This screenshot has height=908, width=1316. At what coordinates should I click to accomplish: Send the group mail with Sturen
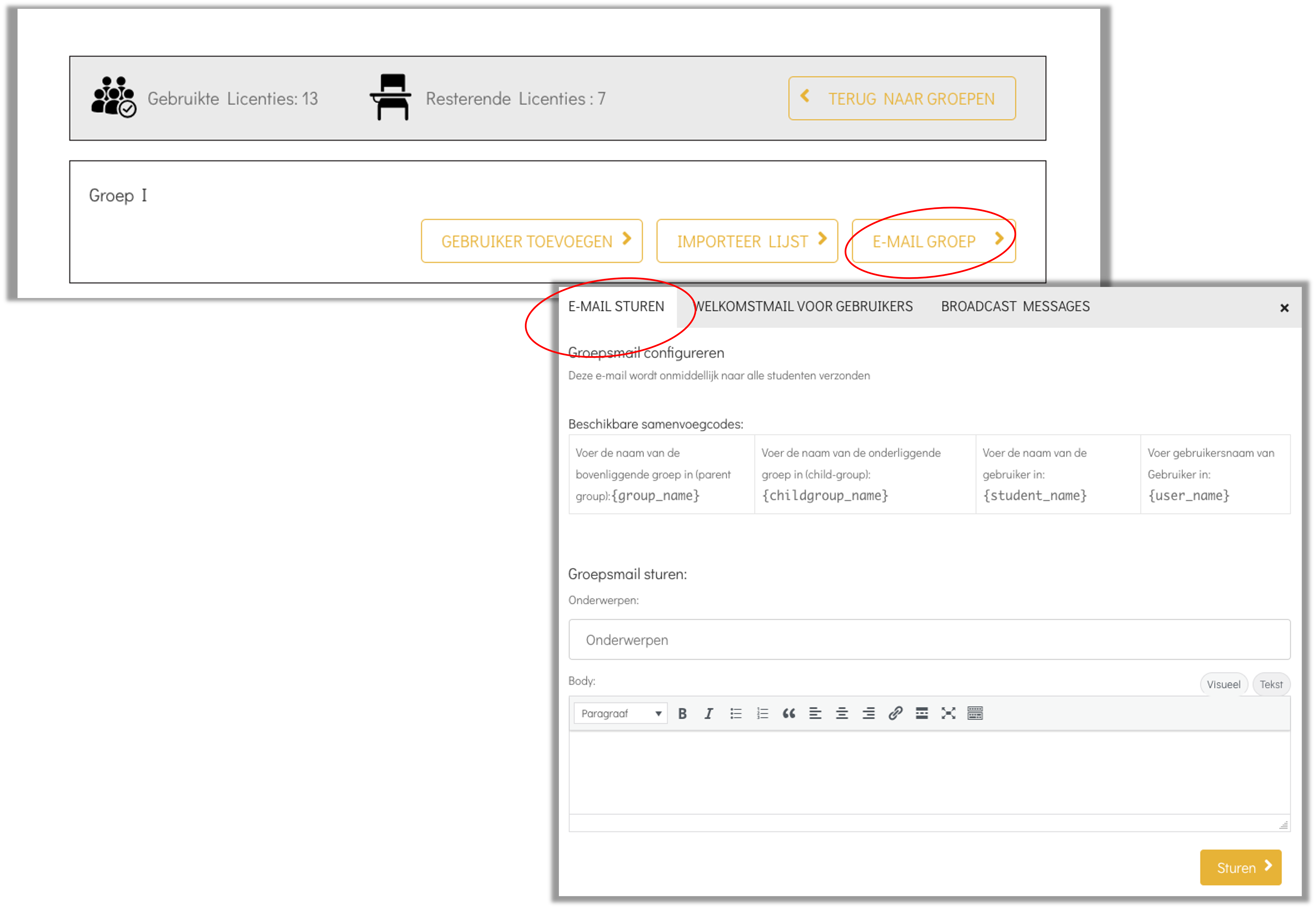[1240, 868]
